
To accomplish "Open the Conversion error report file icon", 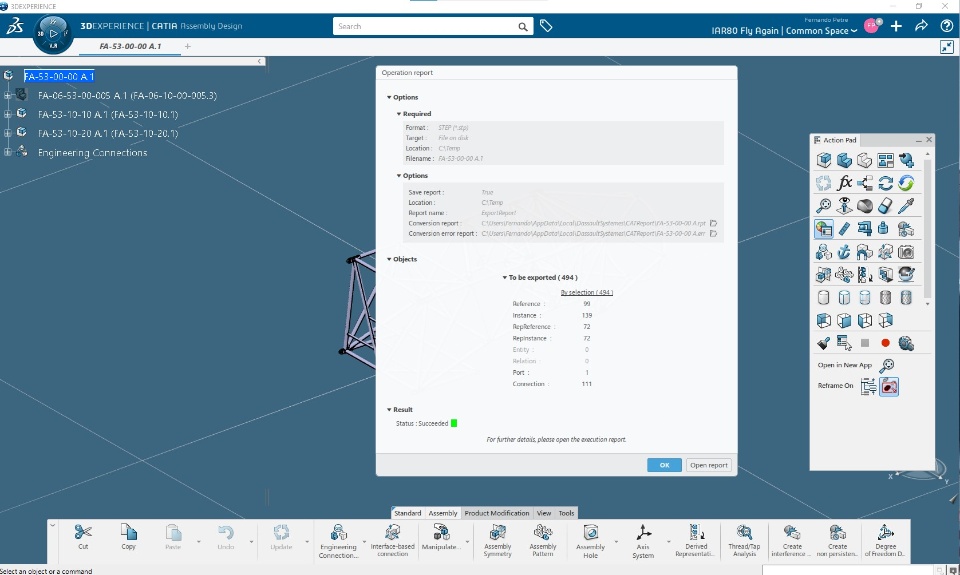I will point(713,233).
